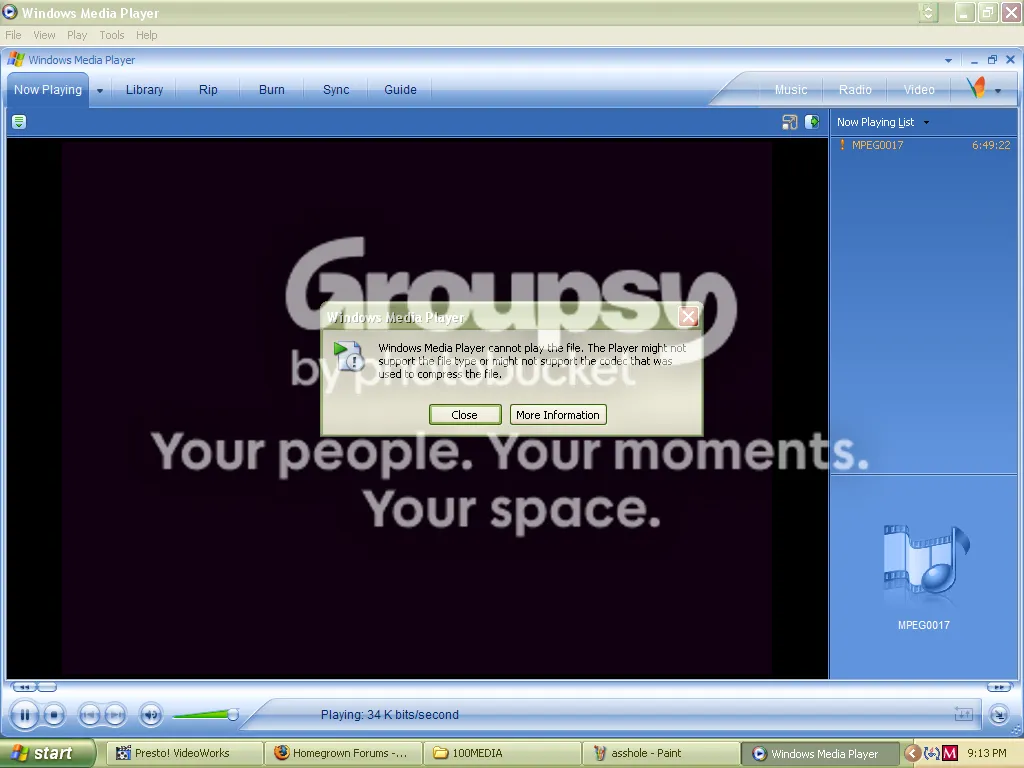
Task: Switch to the Now Playing tab
Action: pos(48,90)
